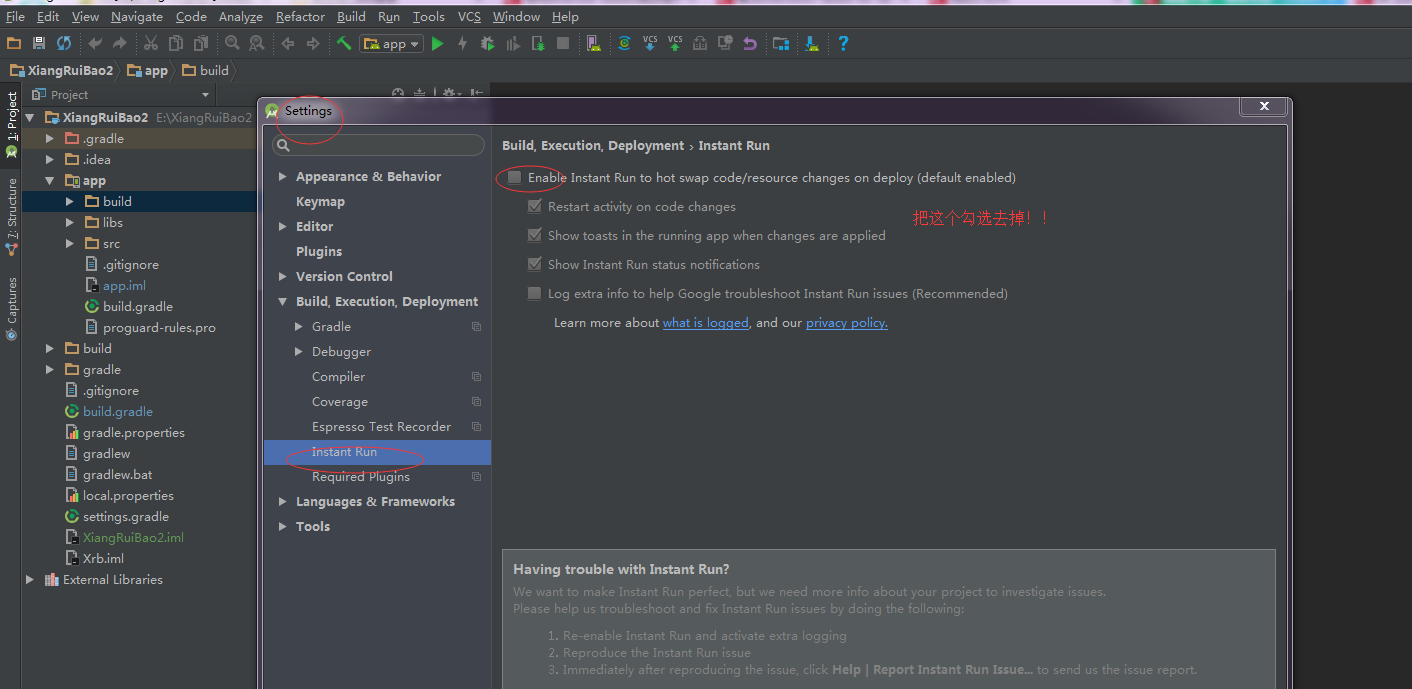Screen dimensions: 1412x689
Task: Click the Copy icon in toolbar
Action: (x=176, y=43)
